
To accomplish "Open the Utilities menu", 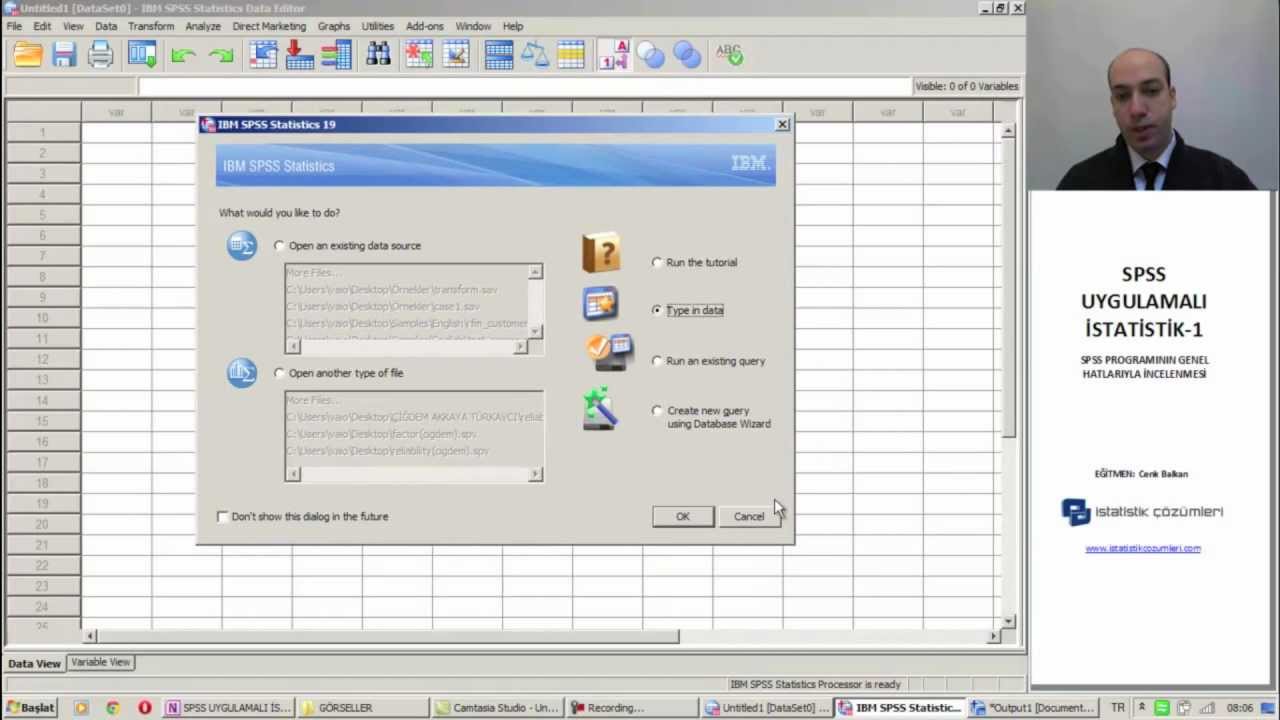I will pyautogui.click(x=378, y=26).
